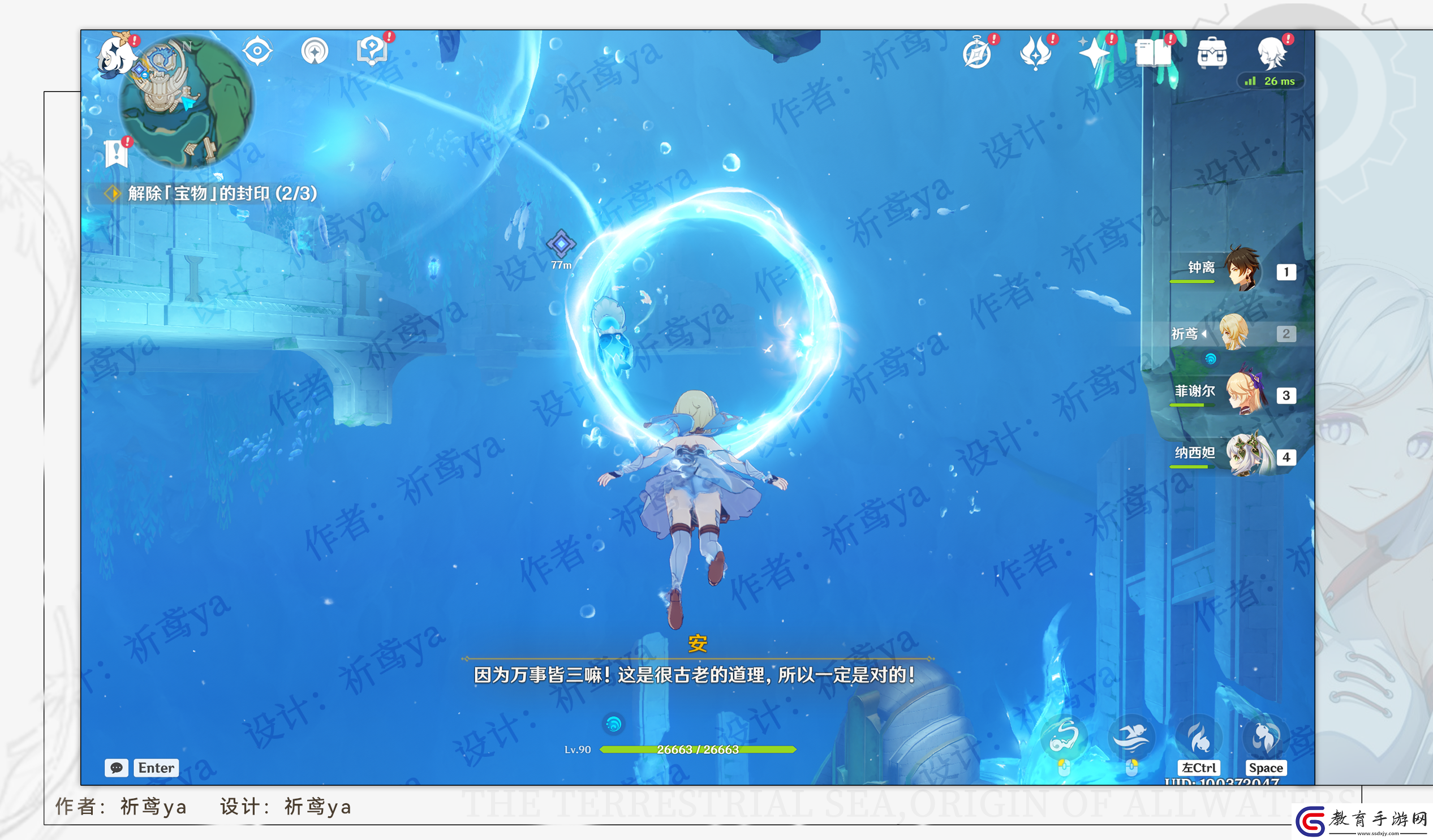Use the underwater swirl ability skill icon
This screenshot has width=1433, height=840.
(1064, 738)
